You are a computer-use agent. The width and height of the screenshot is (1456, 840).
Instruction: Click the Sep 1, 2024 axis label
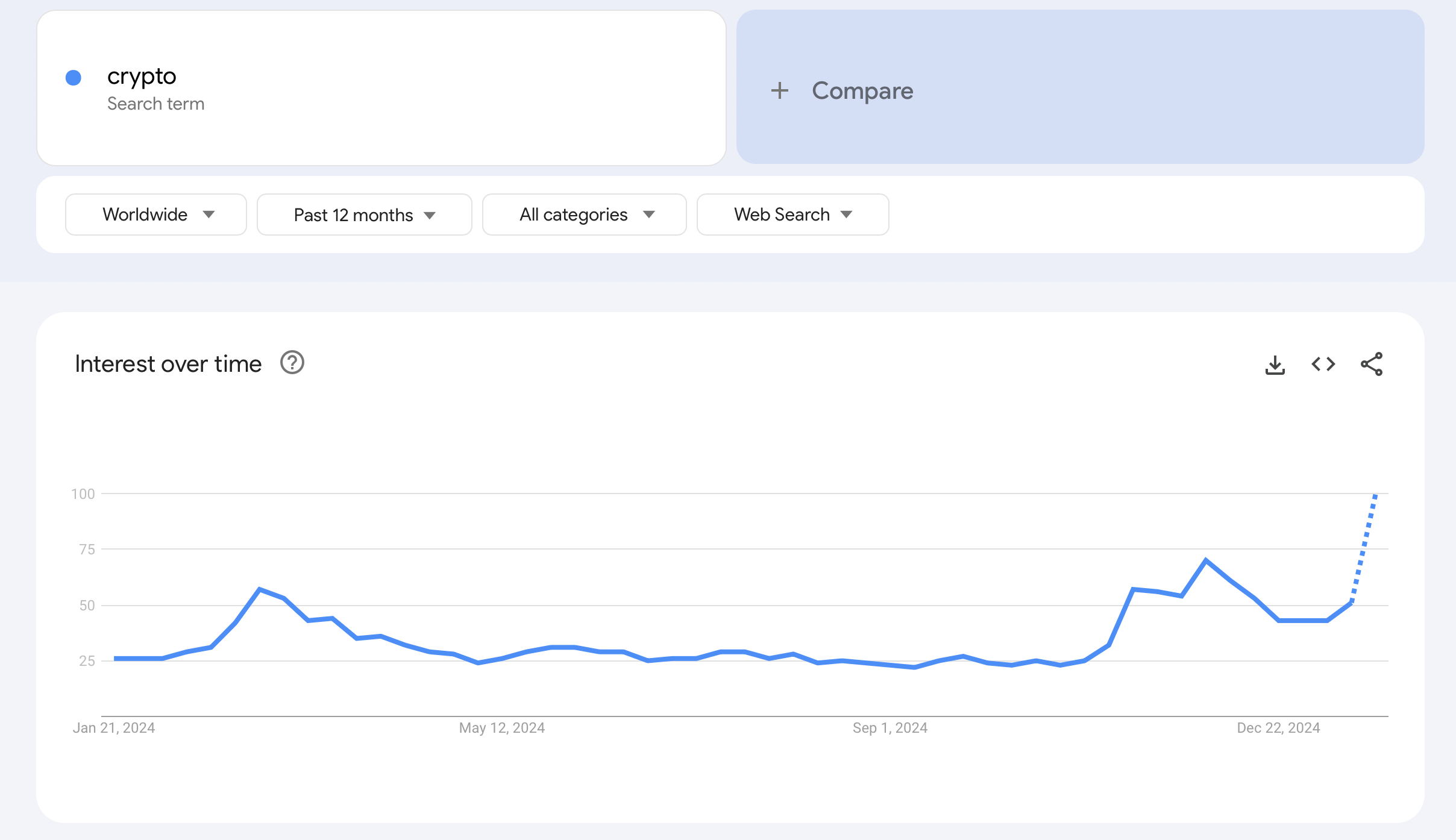890,728
